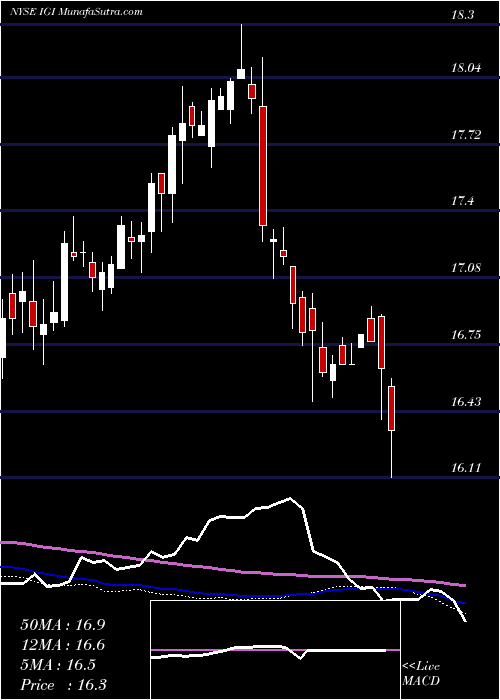Click the 5MA : 16.5 value
500x700 pixels.
(58, 664)
